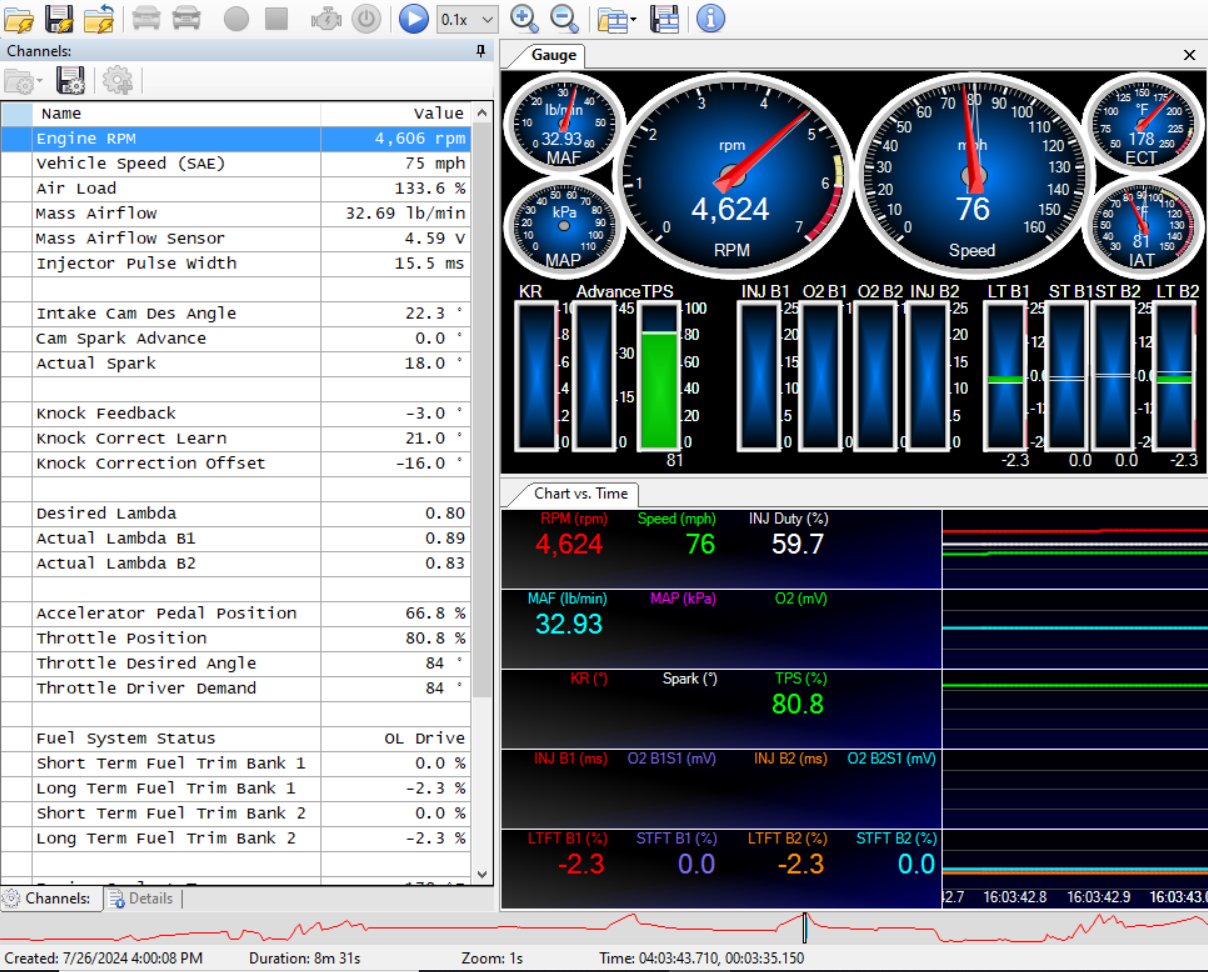The width and height of the screenshot is (1208, 972).
Task: Click the close log folder icon
Action: pos(98,18)
